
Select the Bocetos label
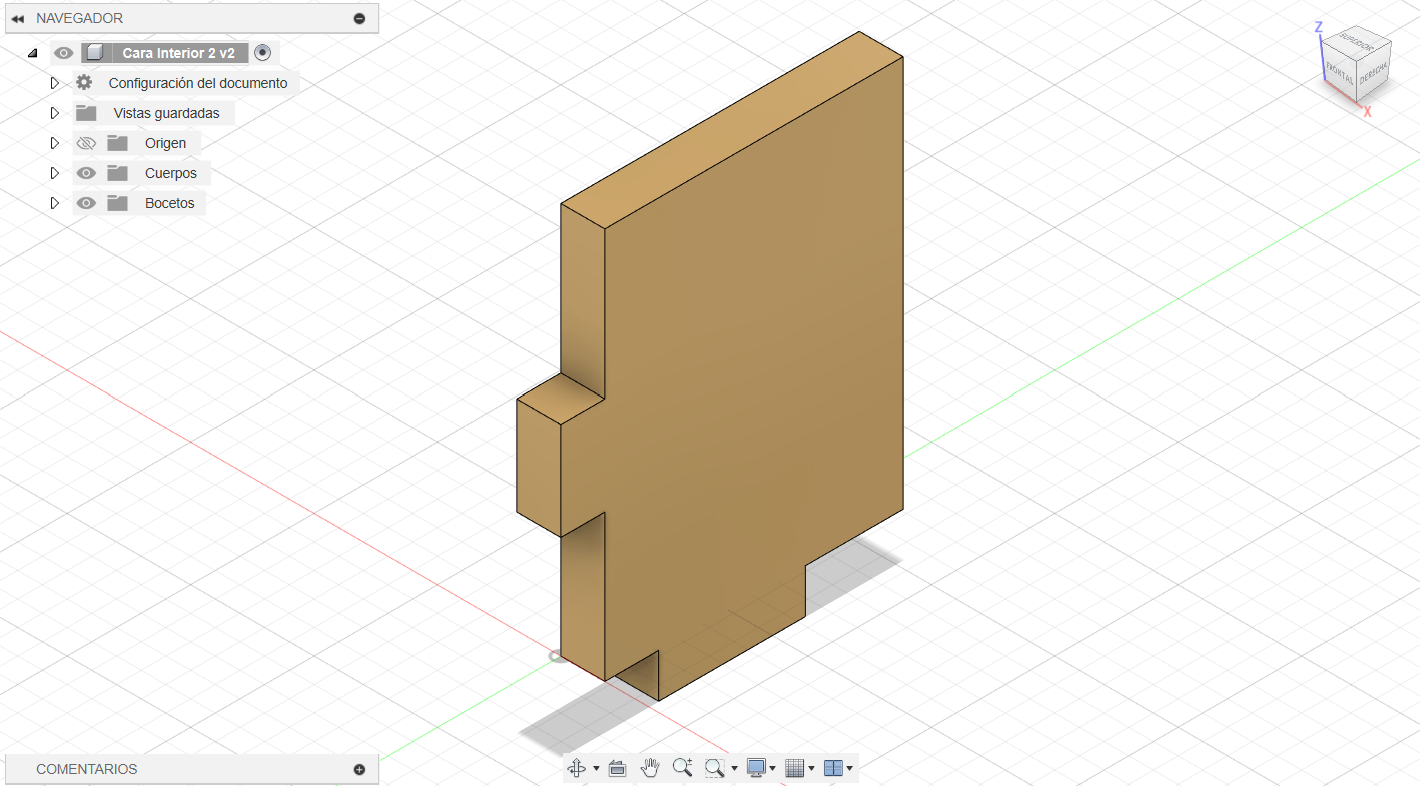170,203
